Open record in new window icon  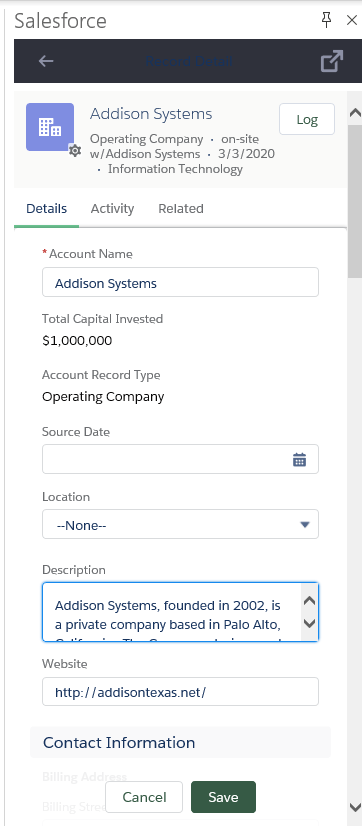pos(332,61)
